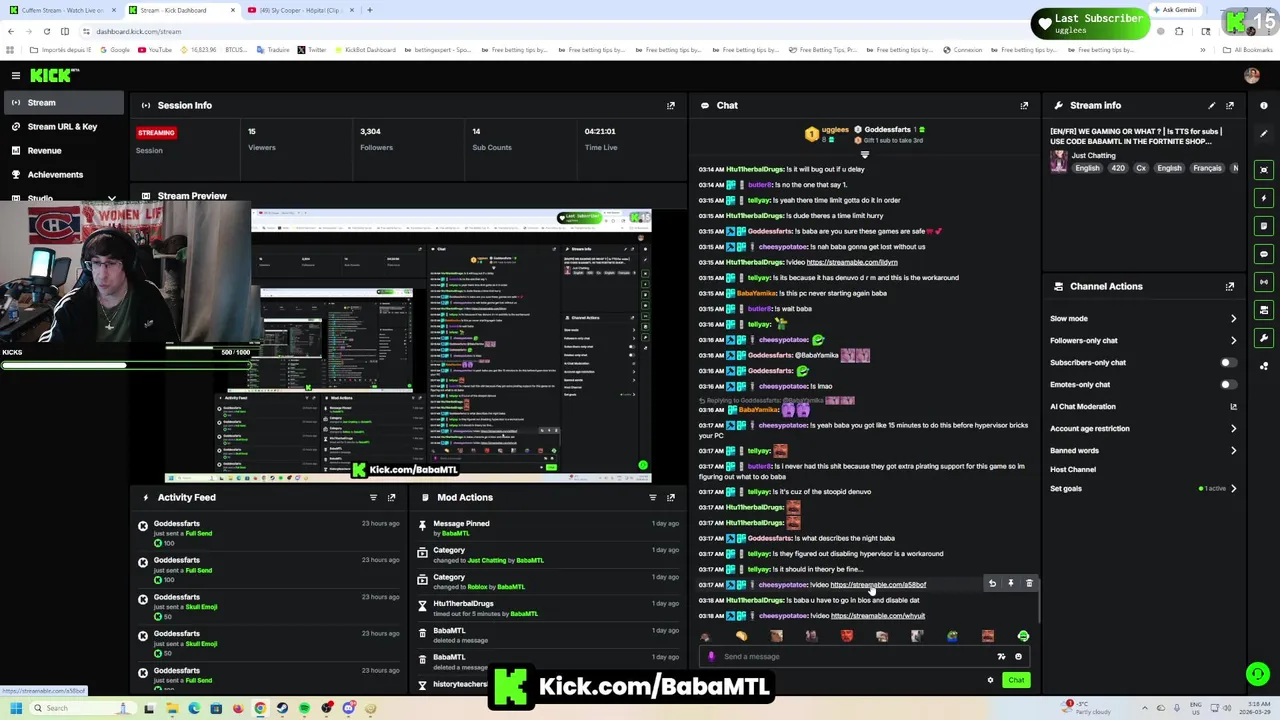This screenshot has height=720, width=1280.
Task: Open Mod Actions filter icon
Action: (653, 497)
